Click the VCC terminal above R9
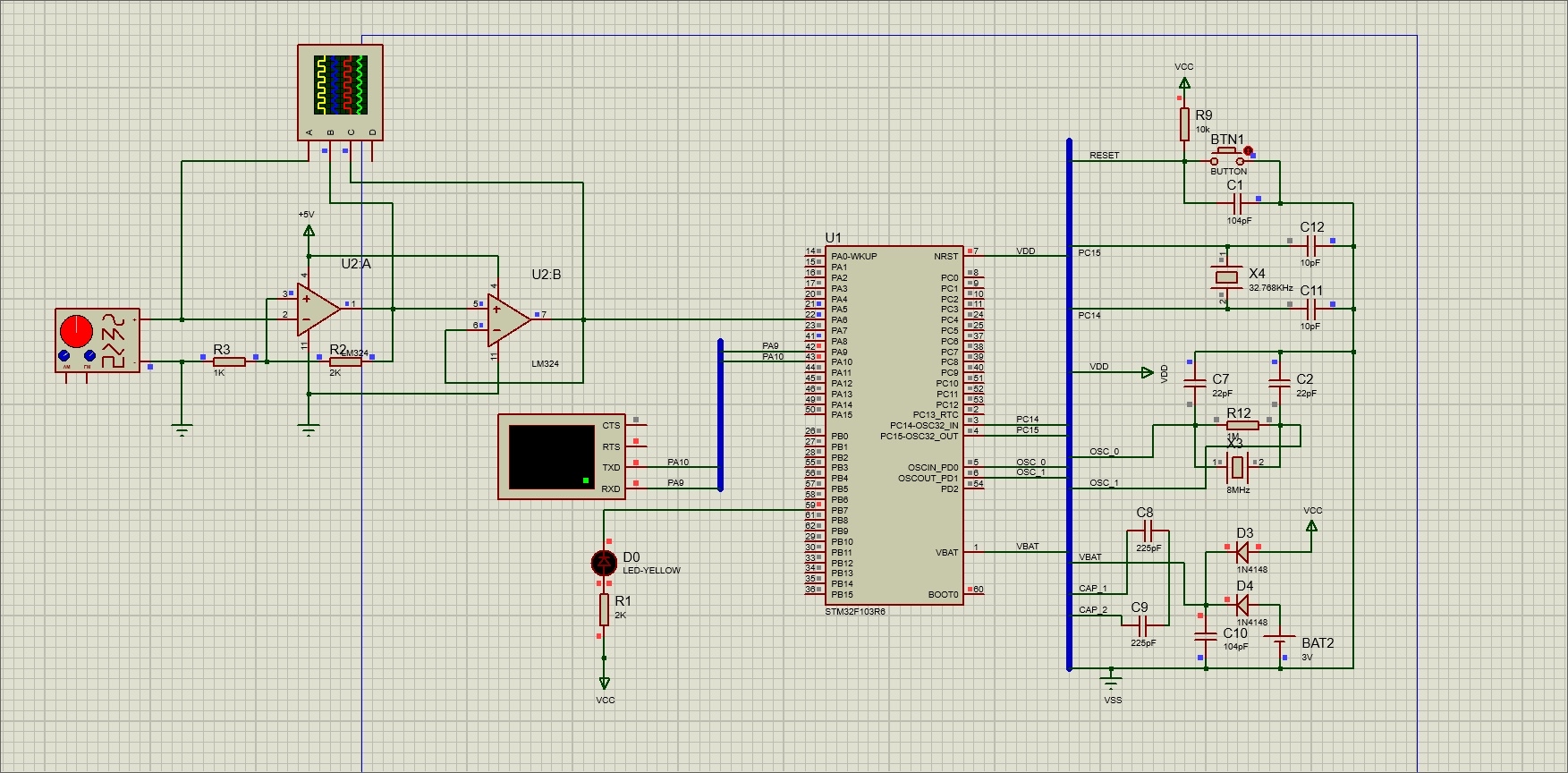 [x=1184, y=82]
